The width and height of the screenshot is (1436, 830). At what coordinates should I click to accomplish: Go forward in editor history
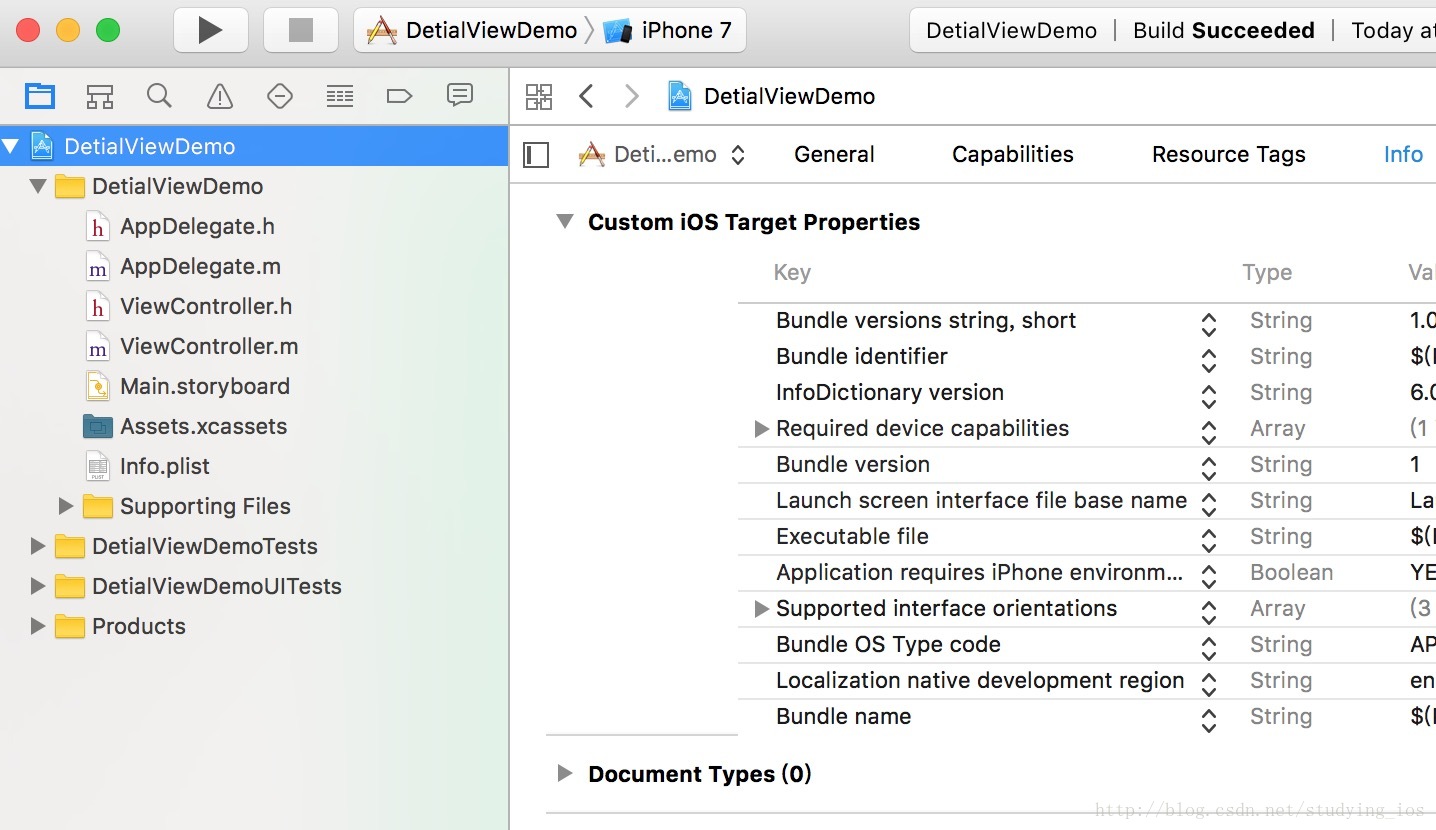(x=631, y=96)
